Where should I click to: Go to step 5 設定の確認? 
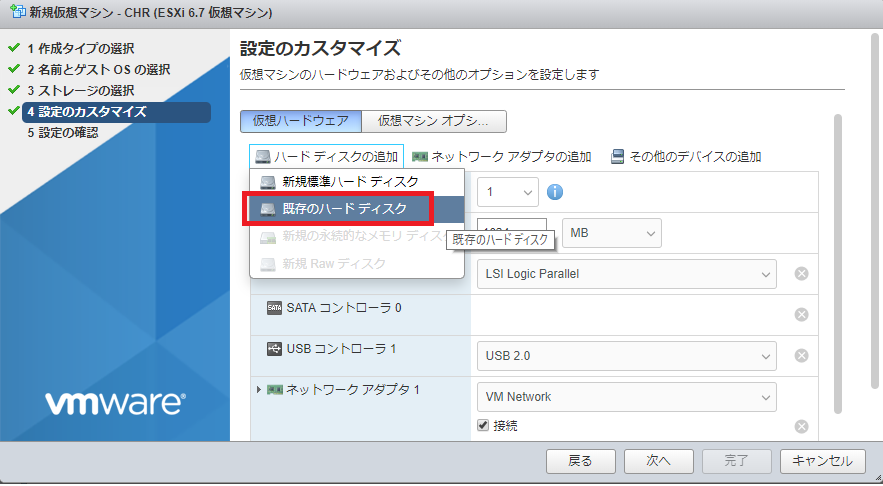tap(63, 133)
